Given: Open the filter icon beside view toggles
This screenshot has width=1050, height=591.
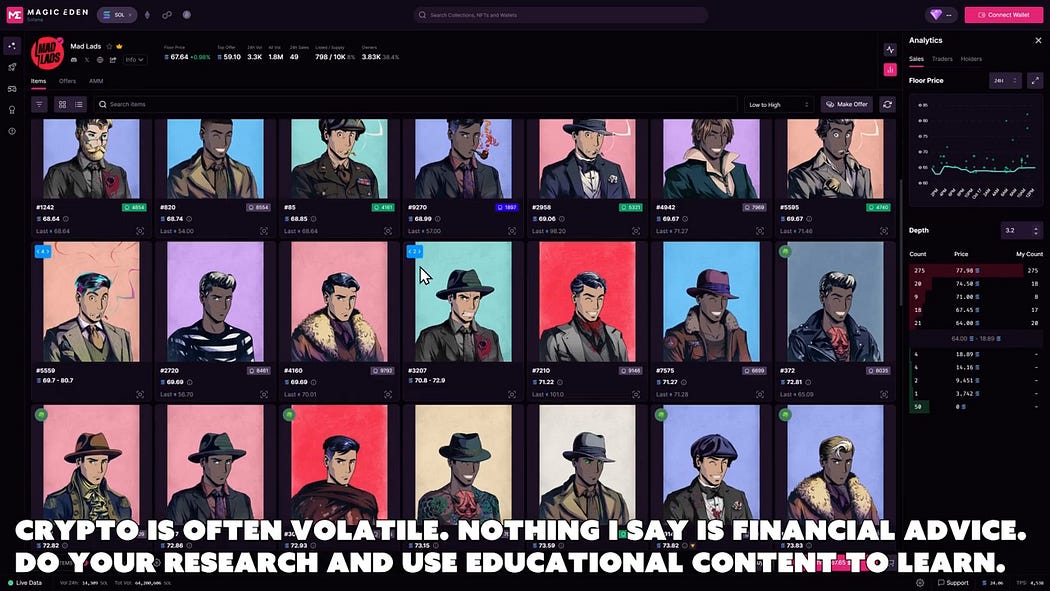Looking at the screenshot, I should (40, 104).
